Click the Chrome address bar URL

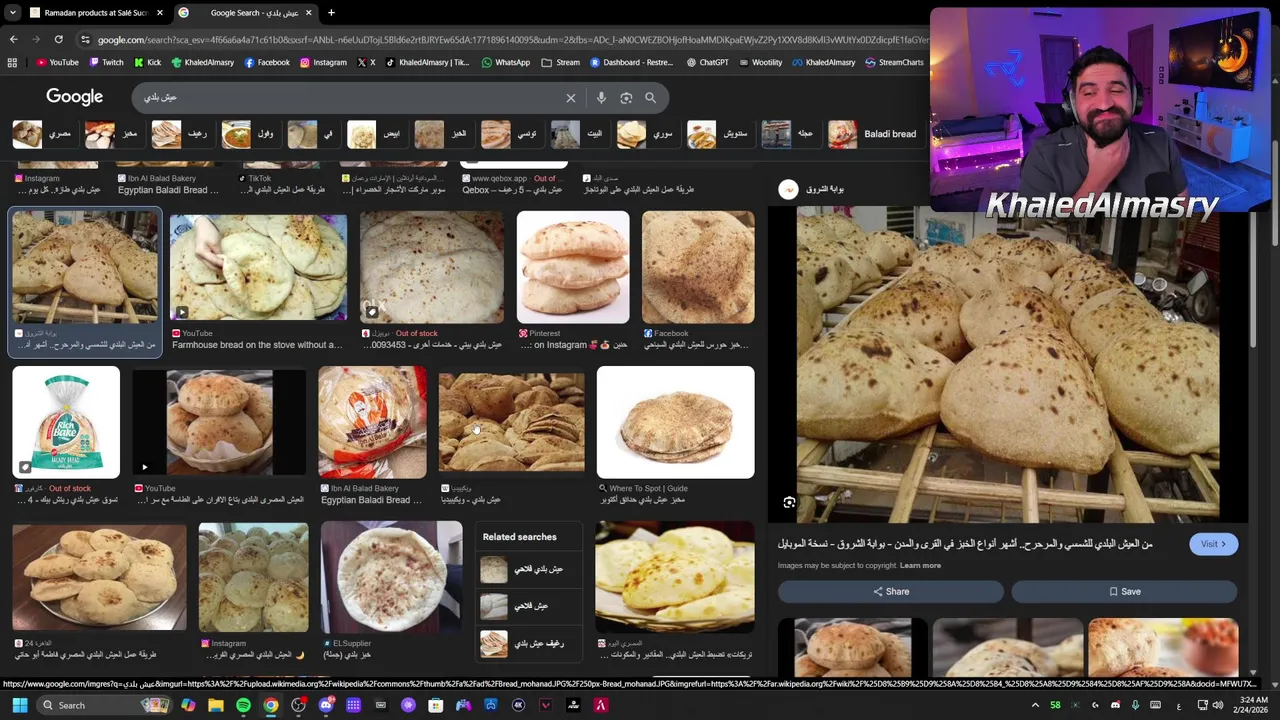click(x=510, y=39)
